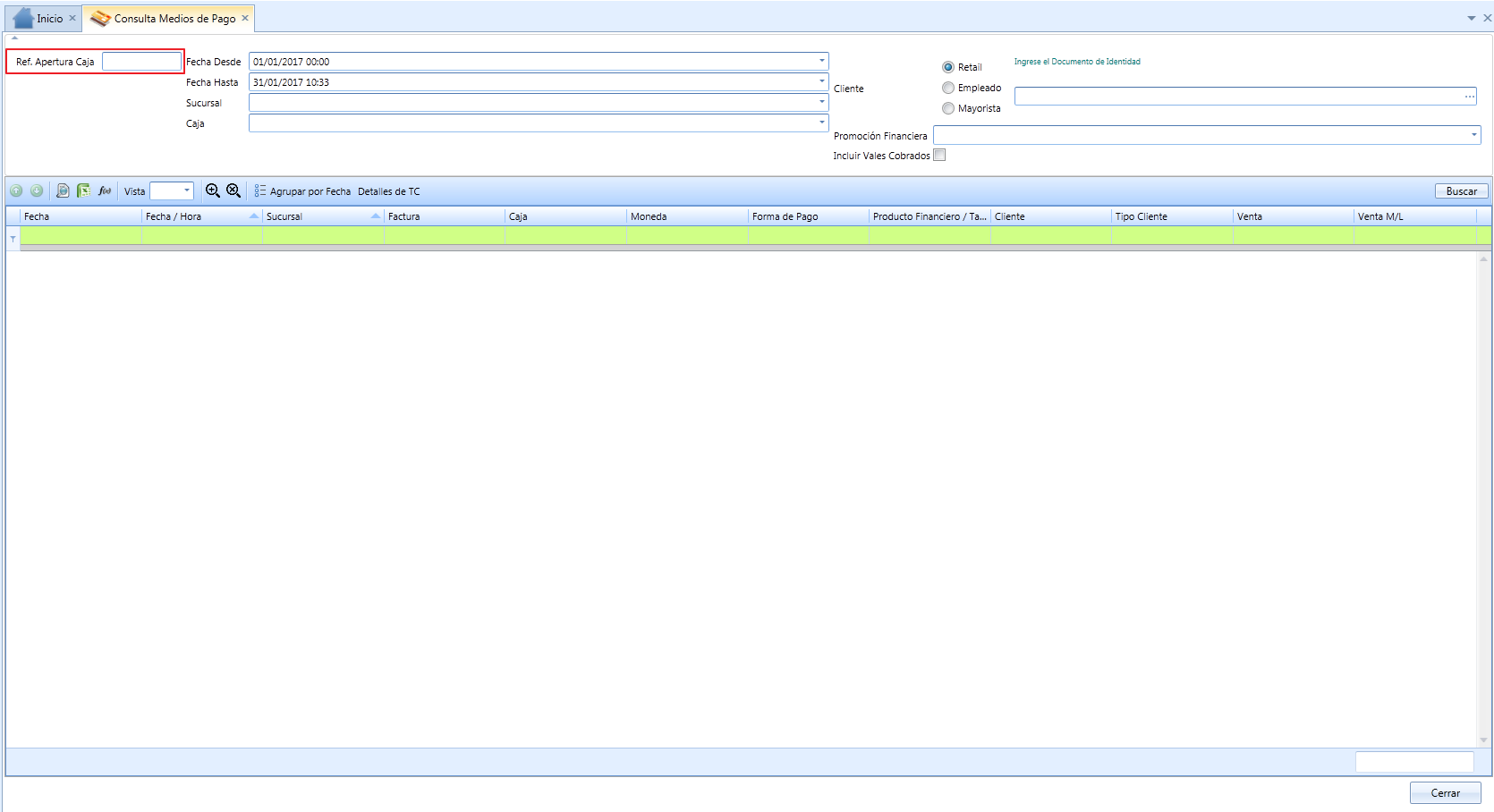1494x812 pixels.
Task: Select the Mayorista client radio button
Action: point(948,108)
